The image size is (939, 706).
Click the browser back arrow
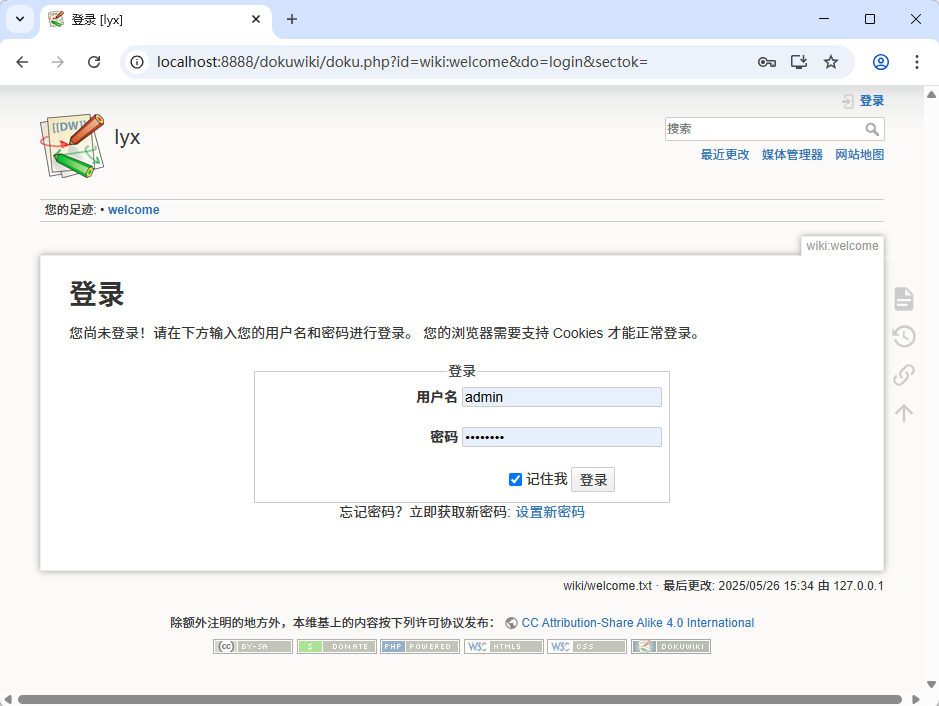click(x=22, y=62)
